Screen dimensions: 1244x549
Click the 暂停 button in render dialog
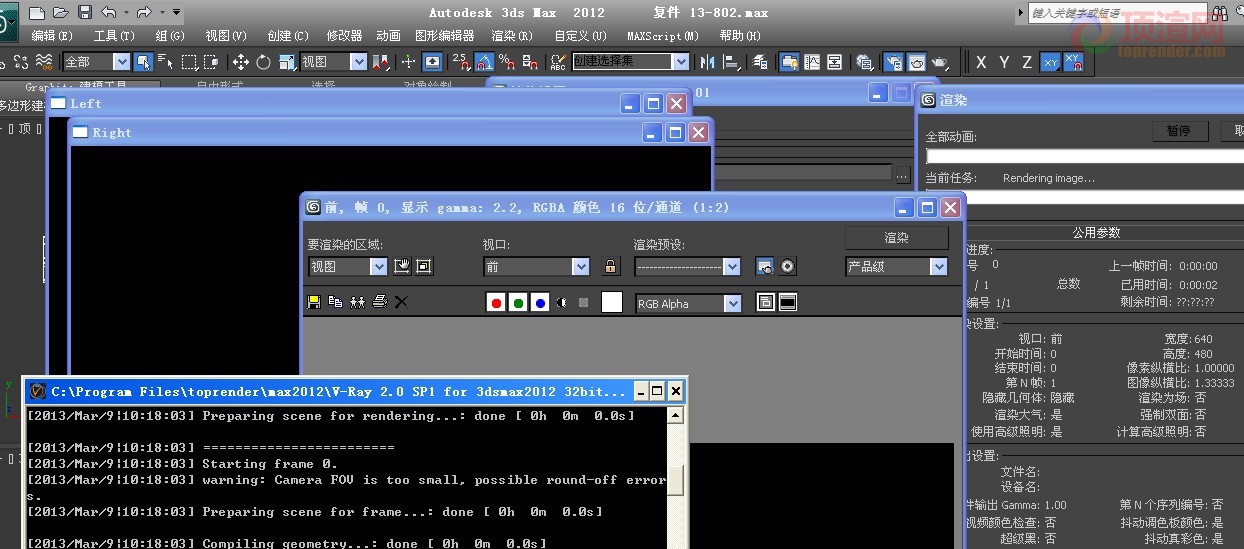[1178, 131]
